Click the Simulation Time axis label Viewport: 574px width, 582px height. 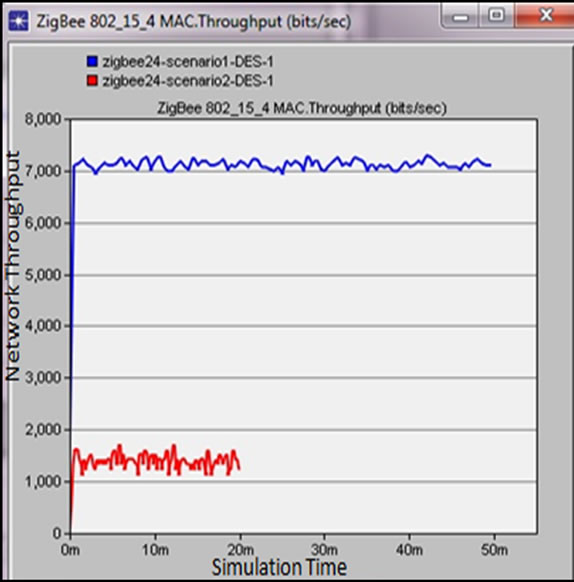[x=279, y=567]
